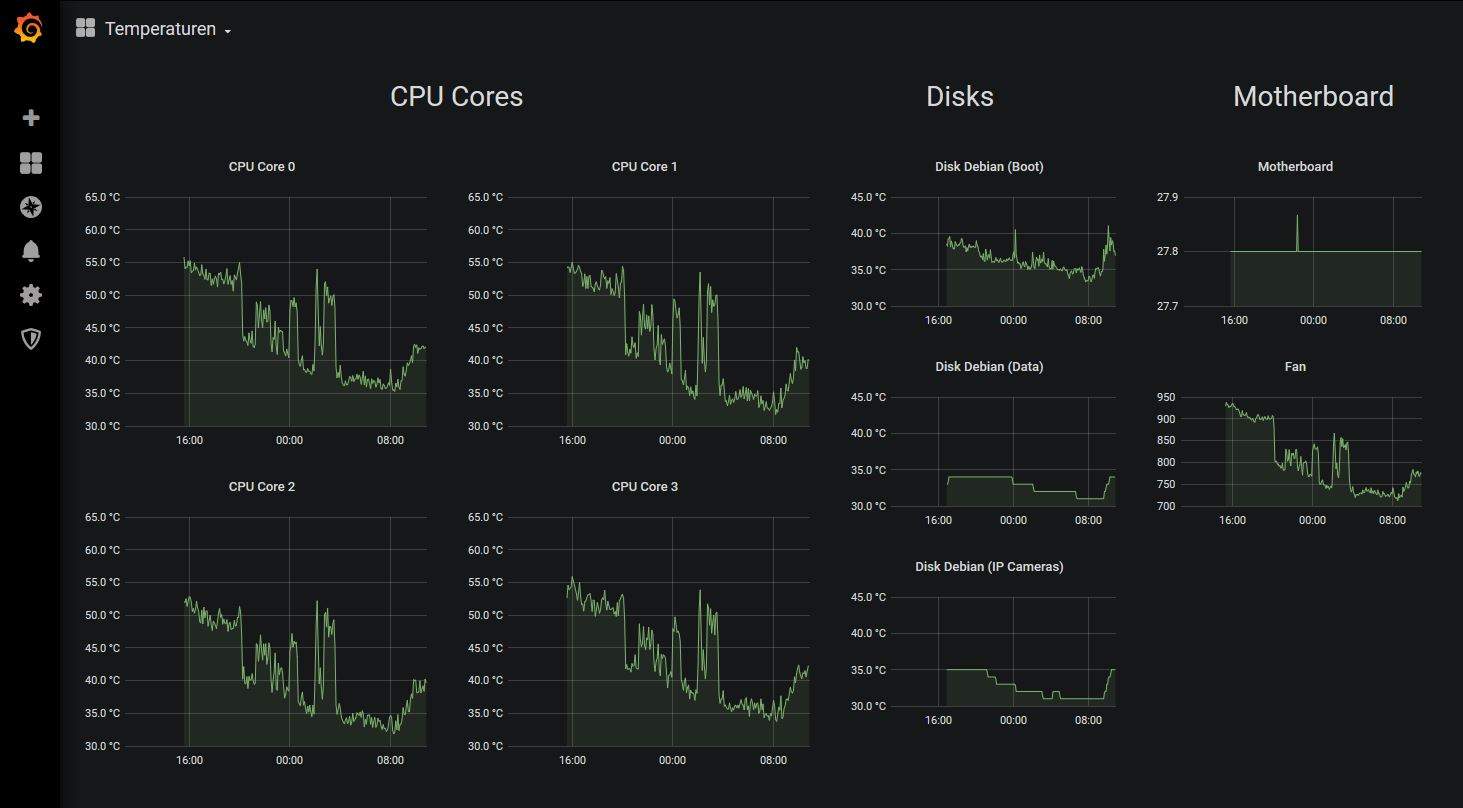Open the Alerting bell icon
1463x808 pixels.
(x=31, y=251)
